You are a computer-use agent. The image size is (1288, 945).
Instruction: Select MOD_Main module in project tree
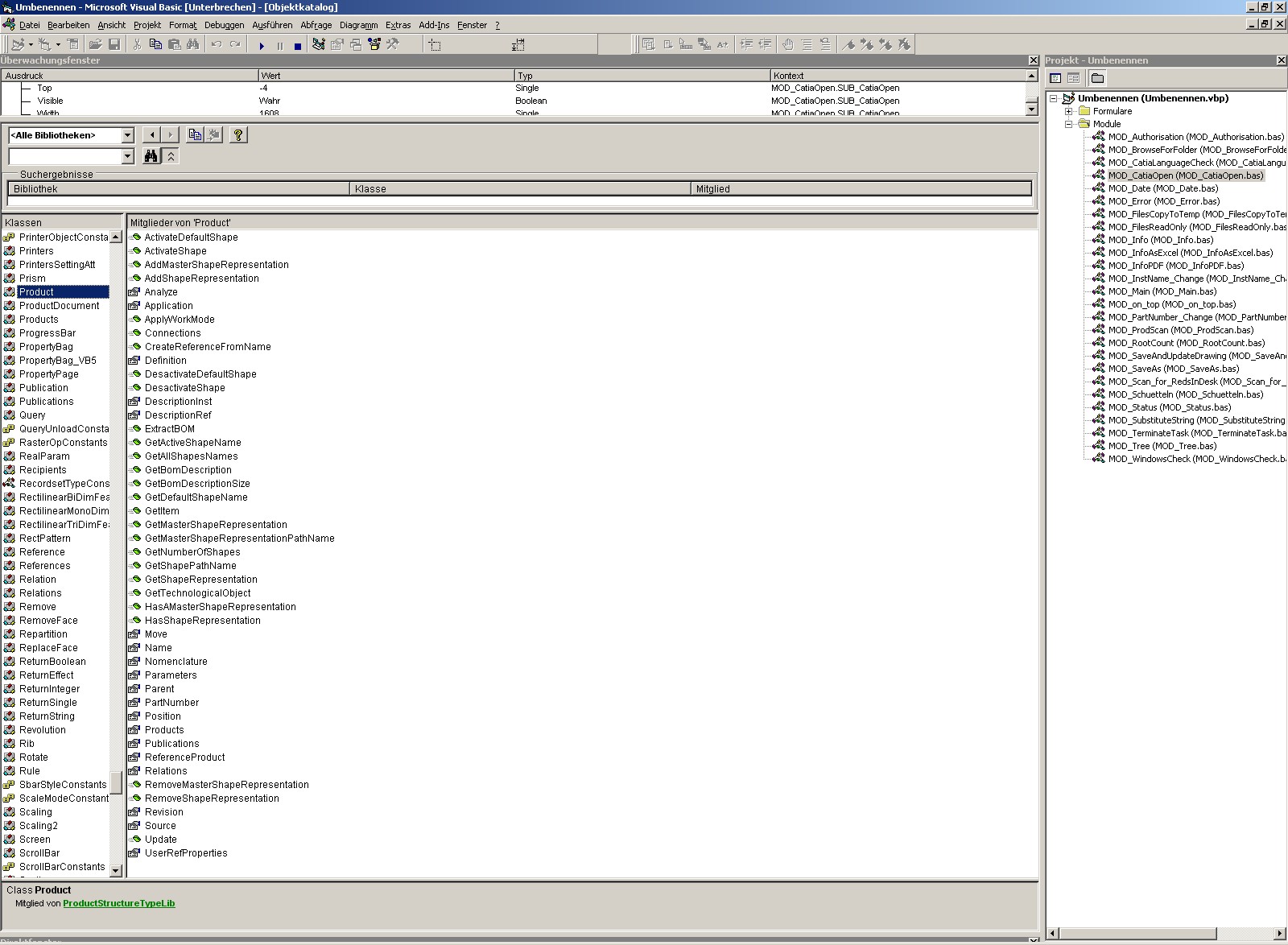(1162, 291)
